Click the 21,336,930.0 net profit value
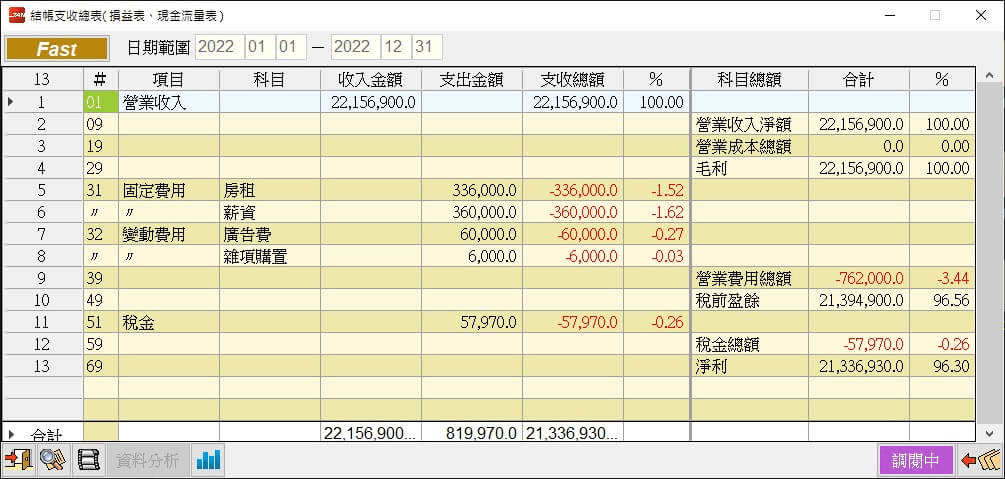 [861, 367]
